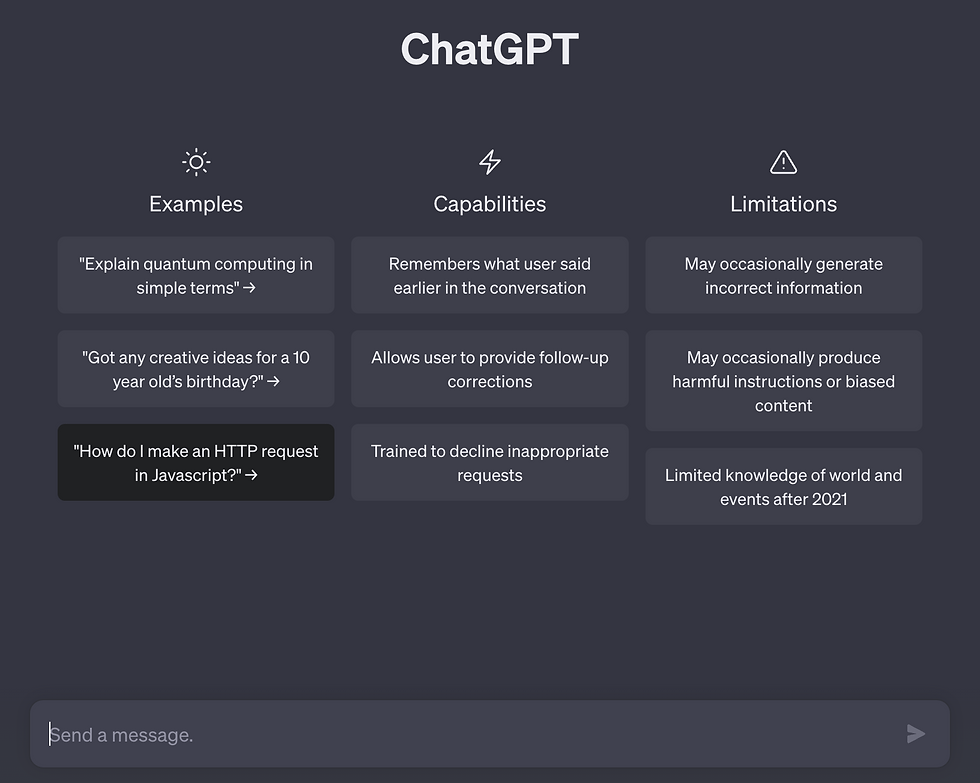Pick the HTTP request in Javascript example
The width and height of the screenshot is (980, 783).
[196, 463]
